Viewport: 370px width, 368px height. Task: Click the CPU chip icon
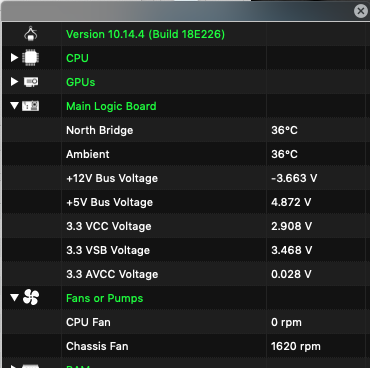coord(30,58)
